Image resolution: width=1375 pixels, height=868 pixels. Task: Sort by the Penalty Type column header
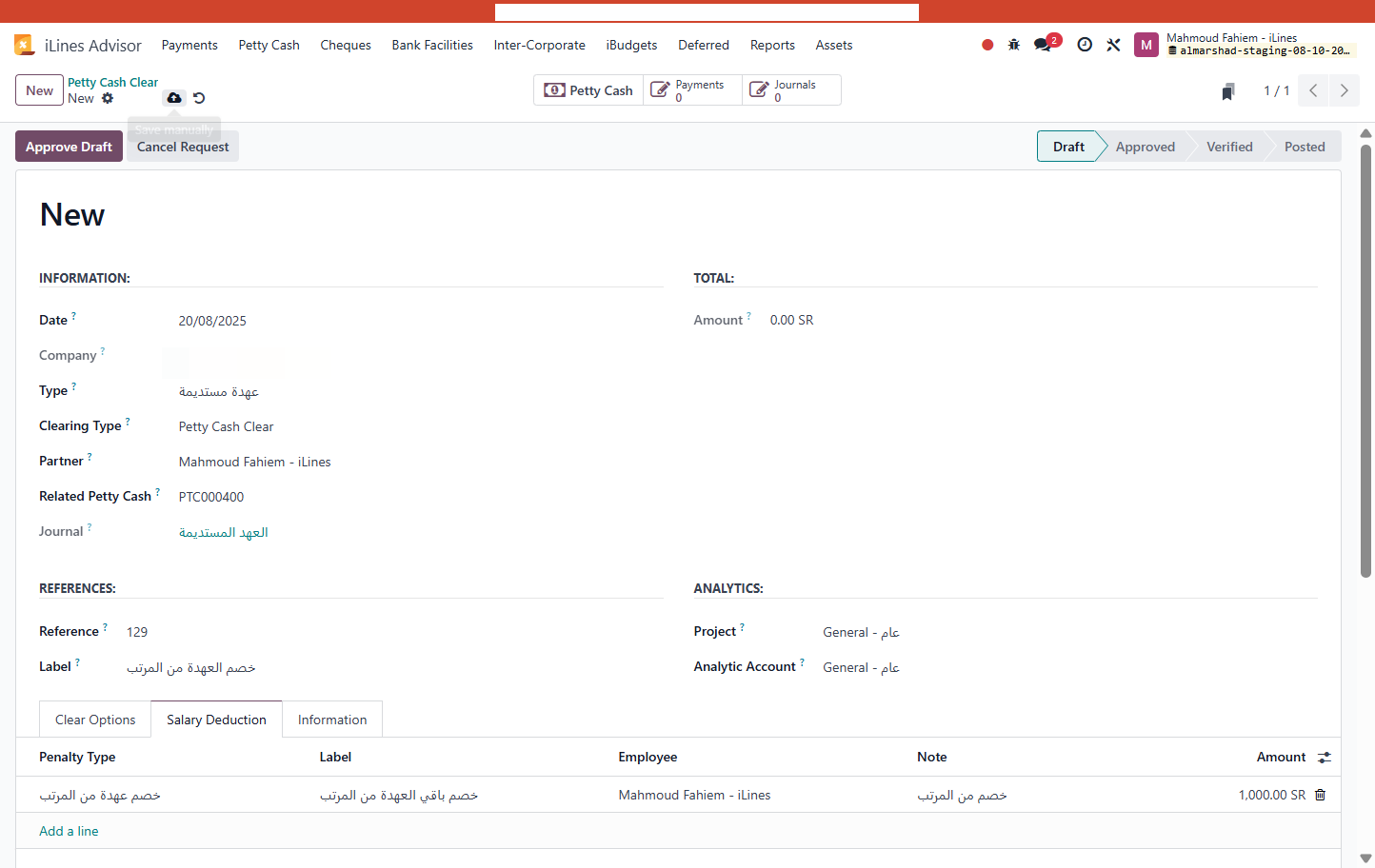pyautogui.click(x=77, y=757)
